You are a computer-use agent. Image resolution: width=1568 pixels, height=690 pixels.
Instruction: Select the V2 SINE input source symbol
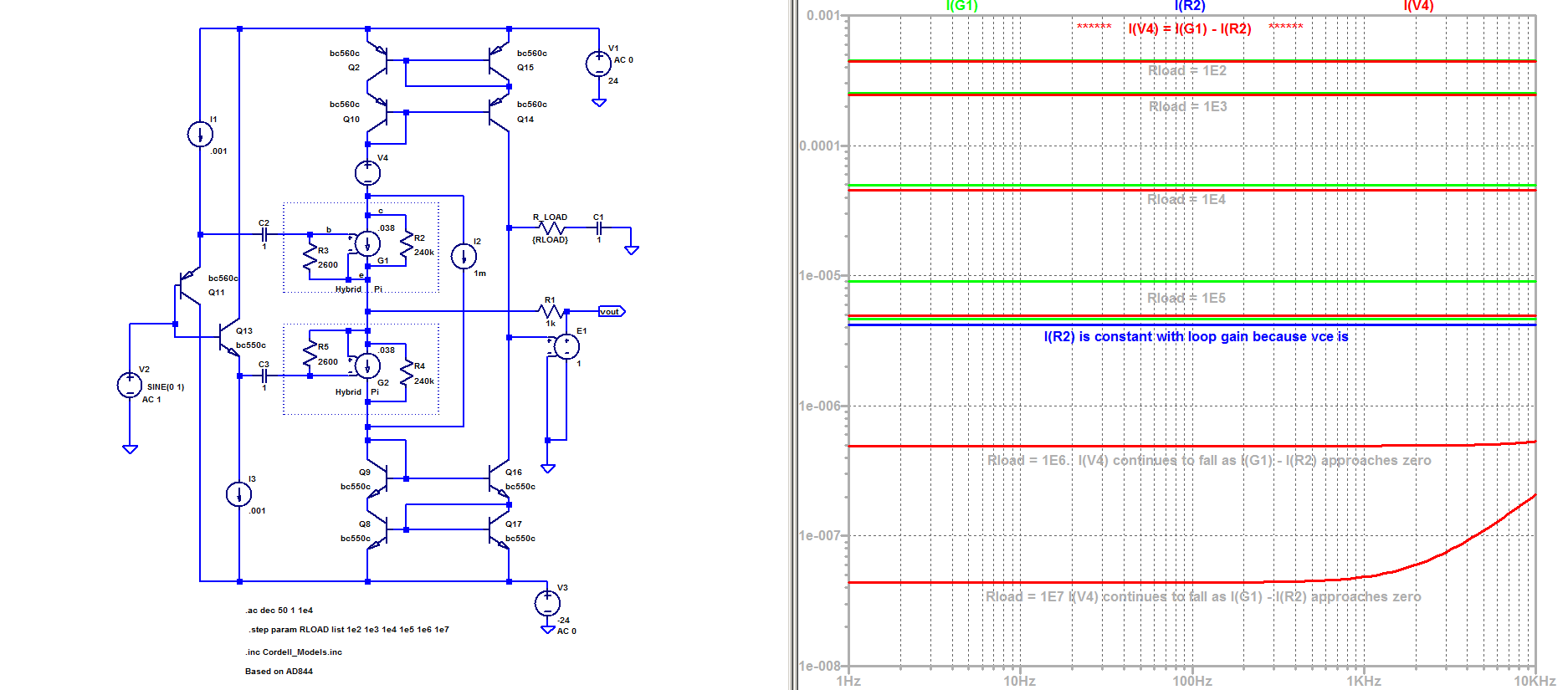tap(130, 386)
